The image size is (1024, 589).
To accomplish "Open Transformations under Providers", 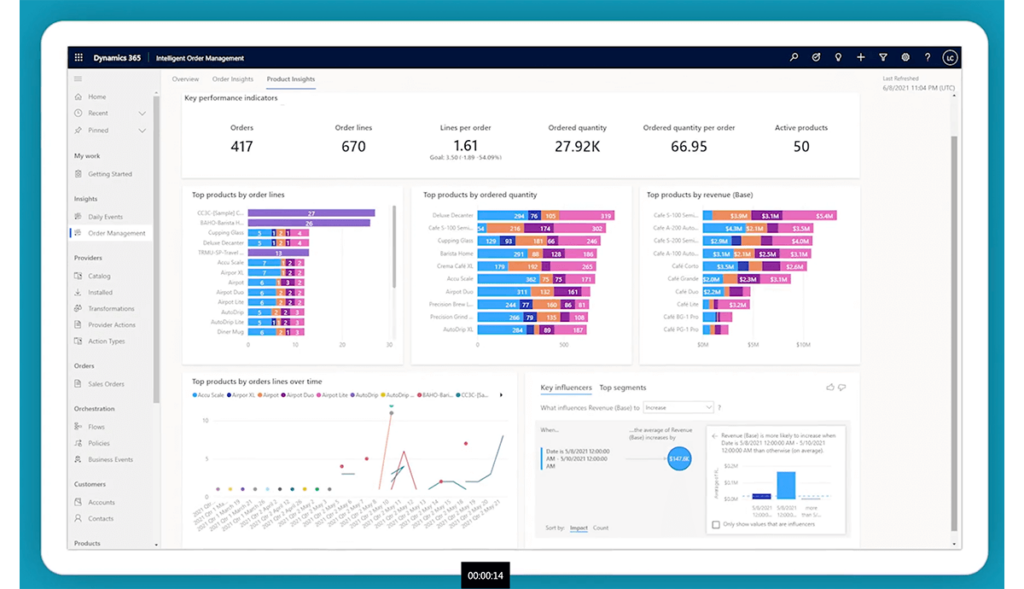I will pyautogui.click(x=112, y=308).
